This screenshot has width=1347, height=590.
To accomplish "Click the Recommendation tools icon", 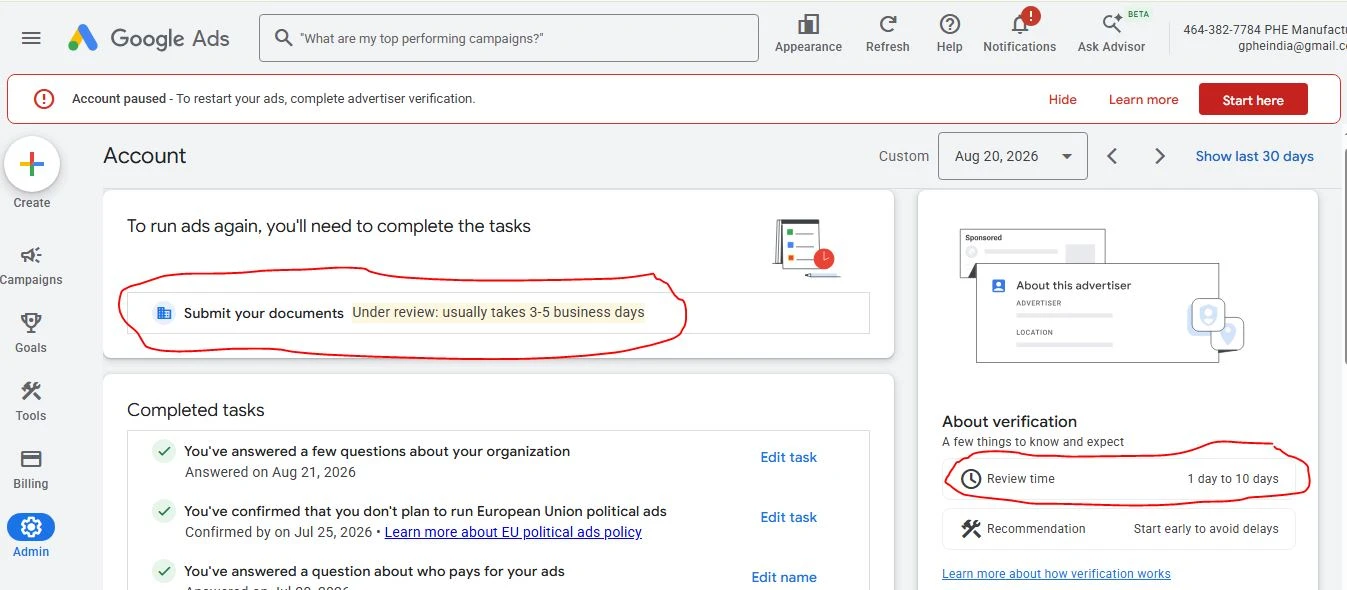I will pos(971,529).
